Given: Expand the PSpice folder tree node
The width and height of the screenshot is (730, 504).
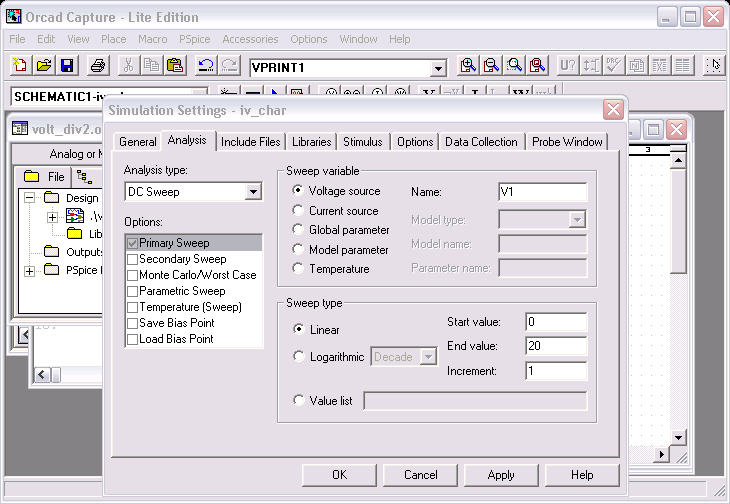Looking at the screenshot, I should click(30, 271).
